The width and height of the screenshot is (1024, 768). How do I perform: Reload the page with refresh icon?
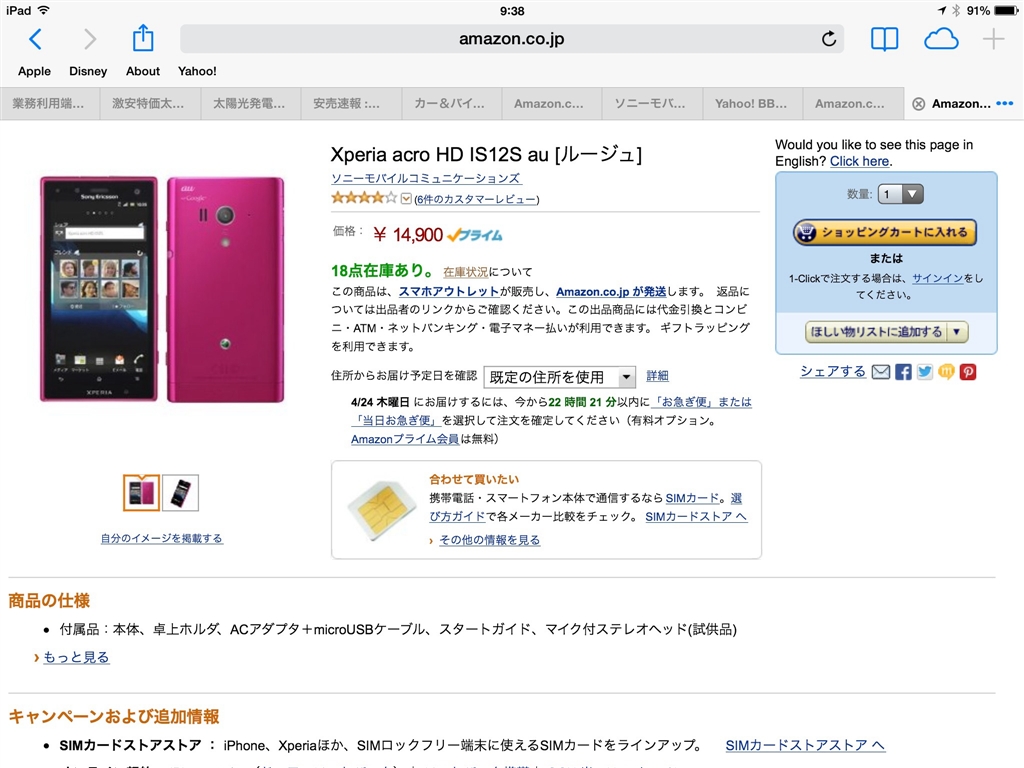(x=829, y=39)
